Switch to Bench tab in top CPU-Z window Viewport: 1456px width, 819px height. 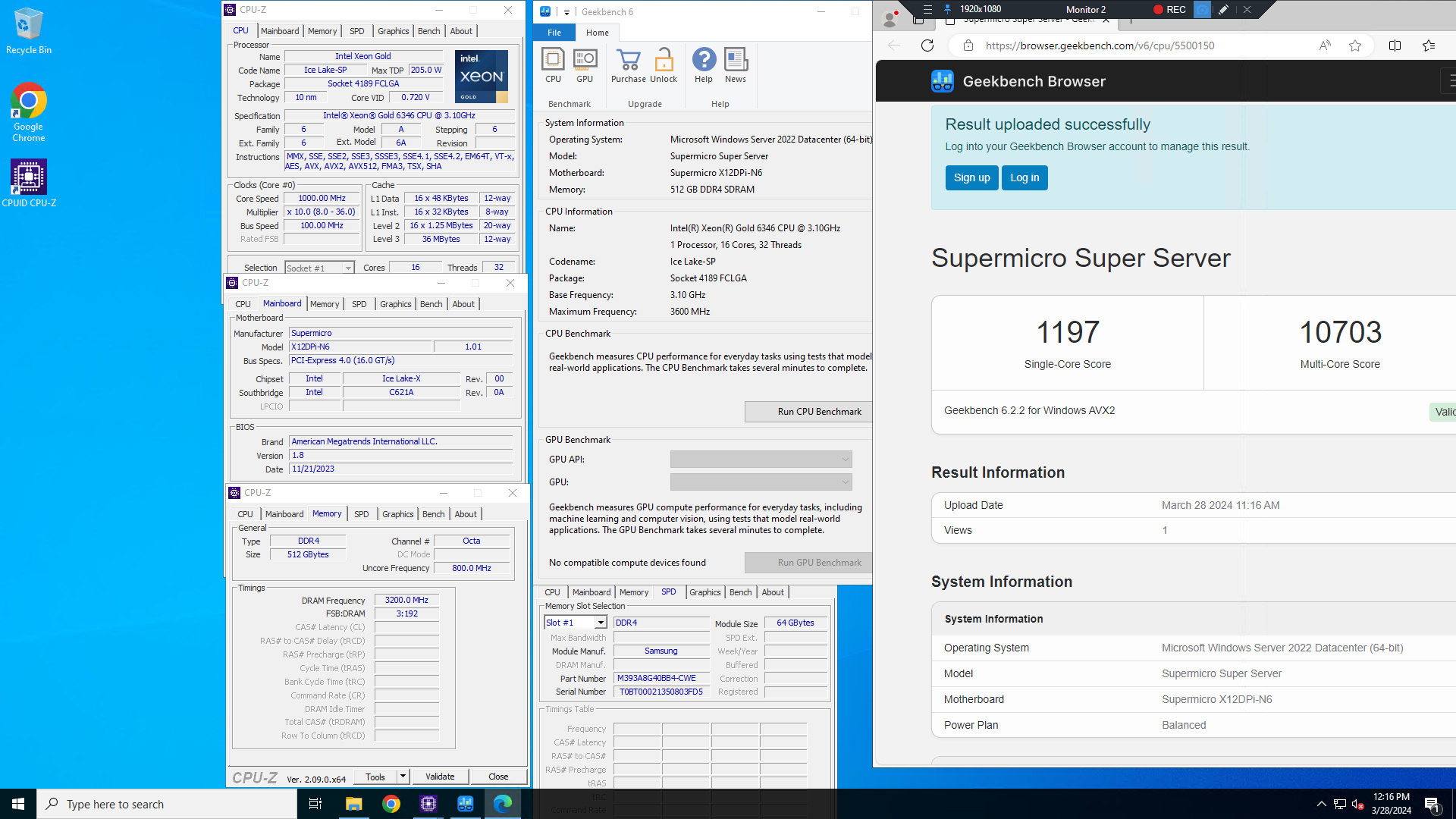pos(428,31)
